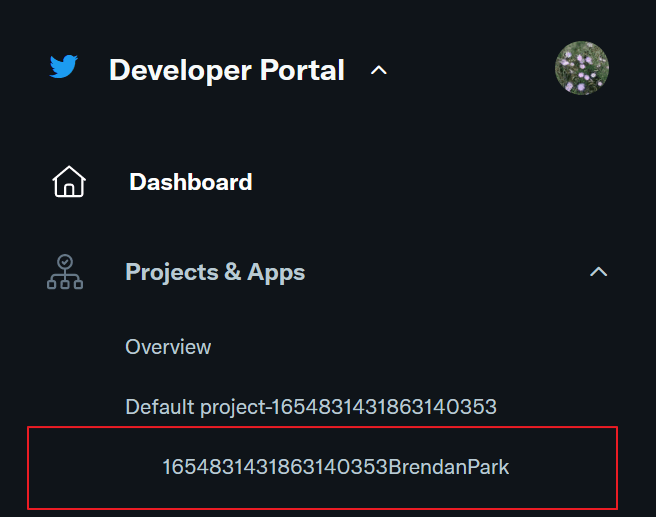Click the Dashboard house icon
This screenshot has height=517, width=656.
(69, 182)
